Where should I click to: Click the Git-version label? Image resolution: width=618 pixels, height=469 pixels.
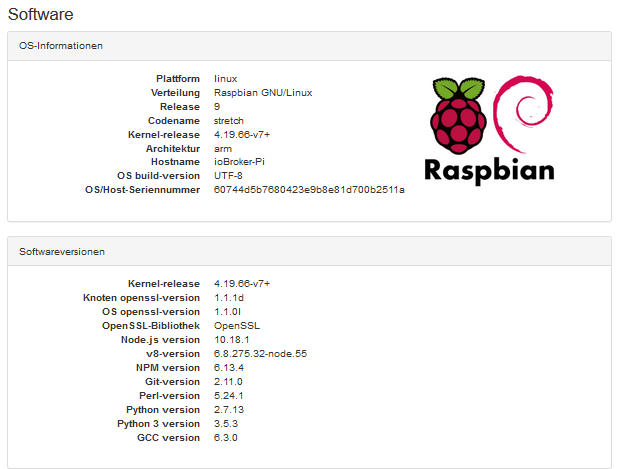[x=172, y=382]
